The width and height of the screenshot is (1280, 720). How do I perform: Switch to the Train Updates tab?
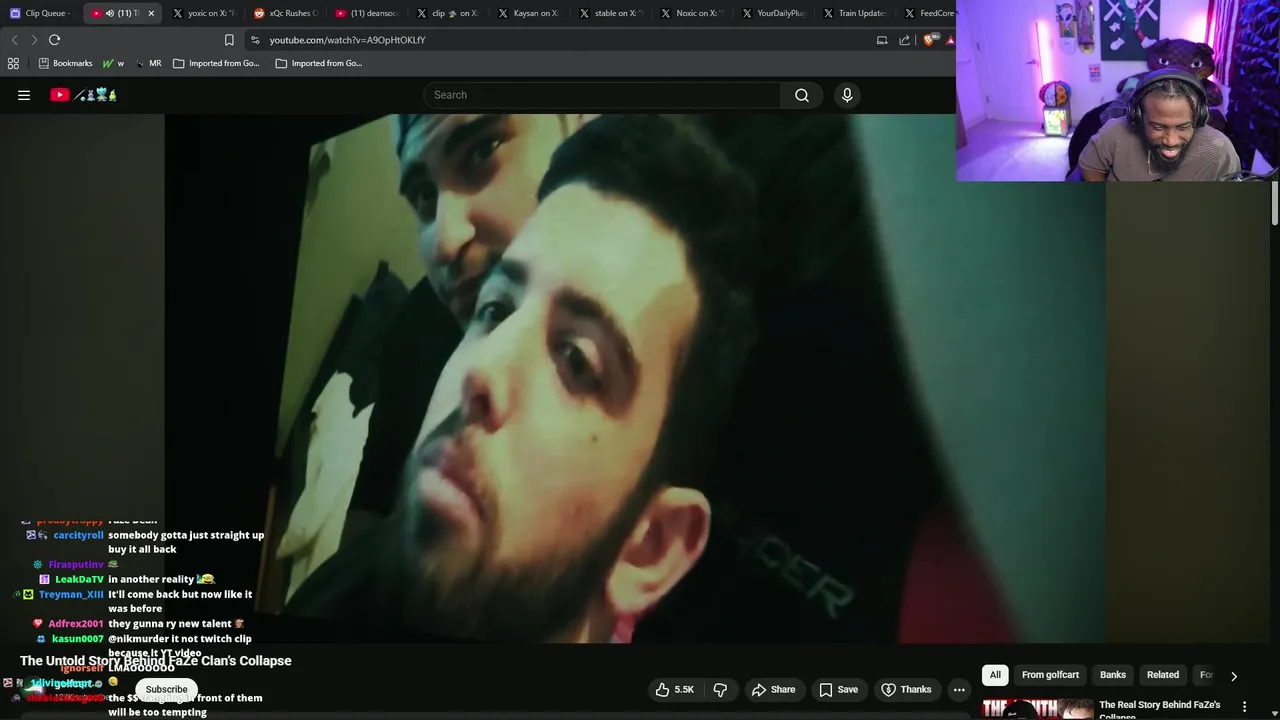coord(854,13)
